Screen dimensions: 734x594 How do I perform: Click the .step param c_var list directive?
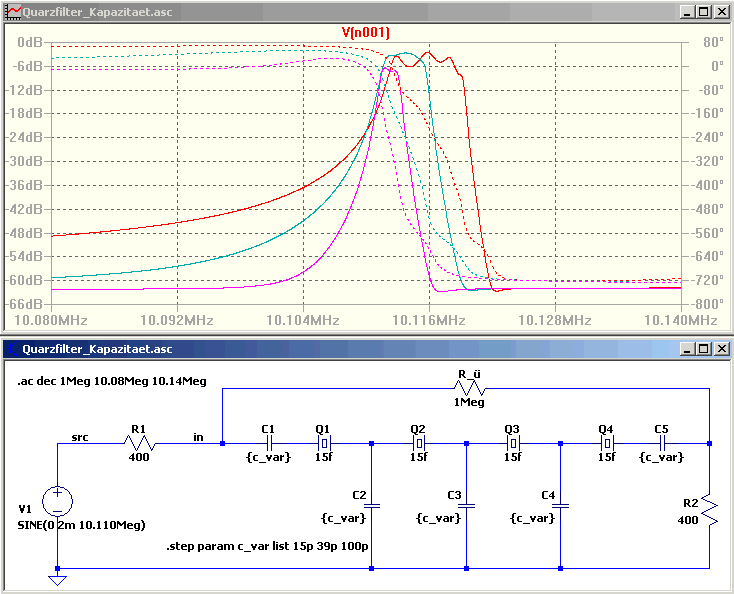tap(267, 546)
